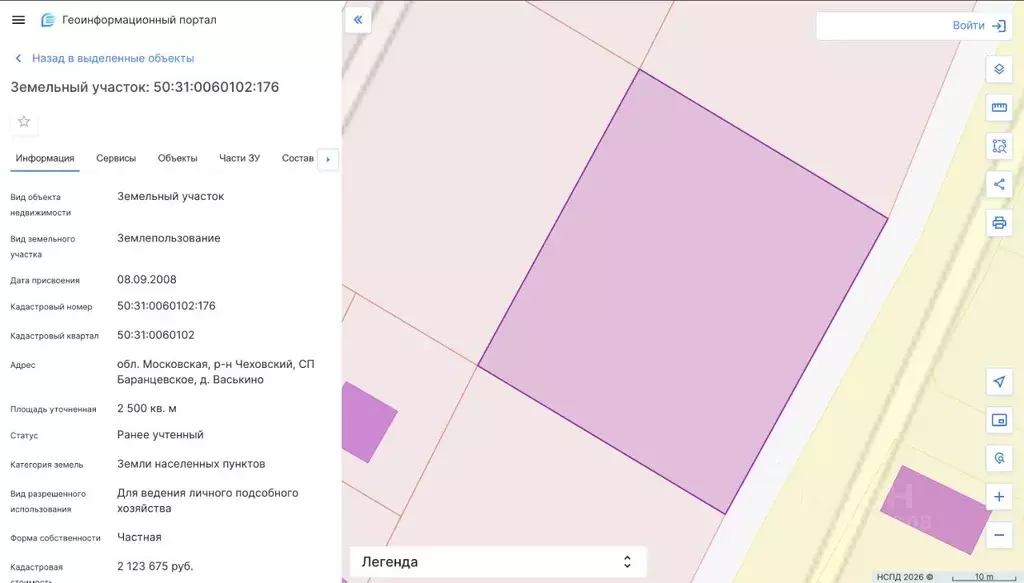Zoom in on the map
1024x583 pixels.
(998, 497)
